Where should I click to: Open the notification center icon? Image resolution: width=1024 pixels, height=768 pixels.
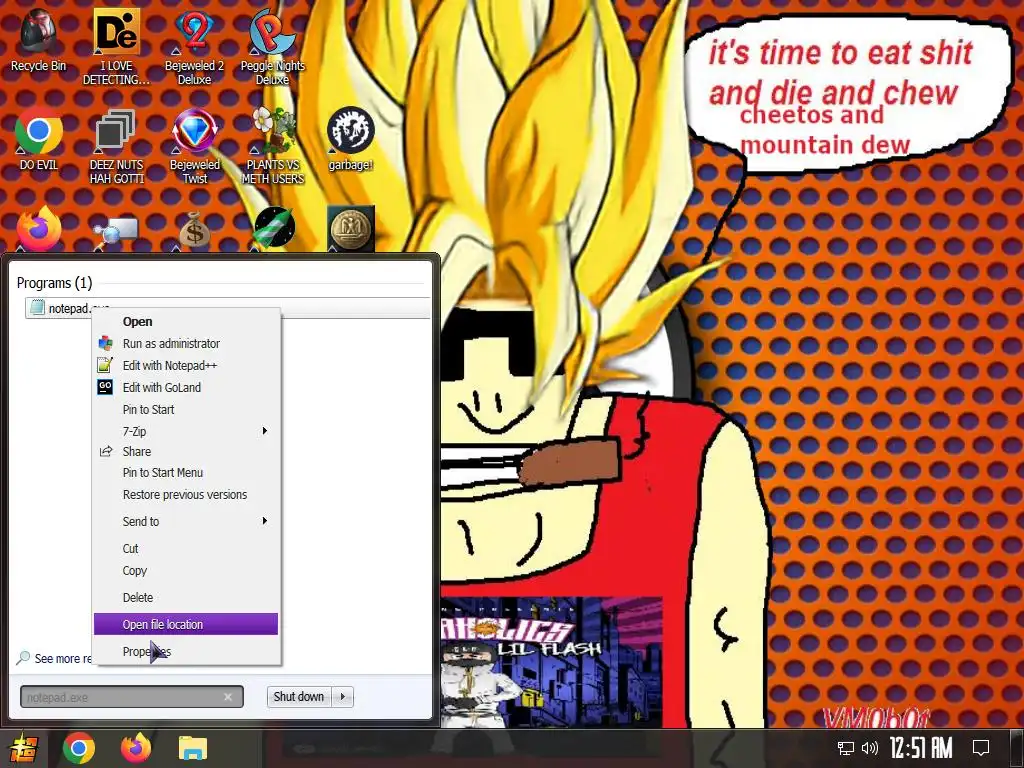(981, 748)
